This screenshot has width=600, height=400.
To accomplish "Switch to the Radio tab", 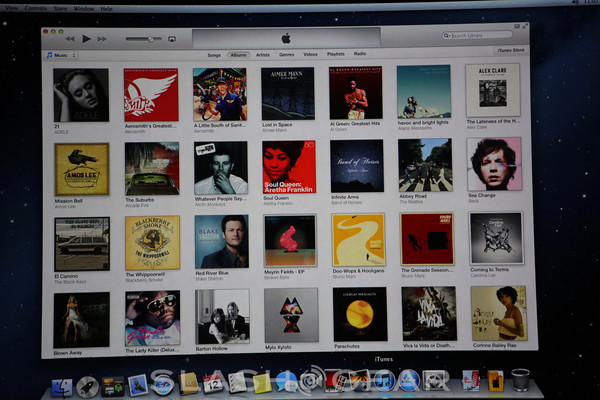I will pos(360,54).
